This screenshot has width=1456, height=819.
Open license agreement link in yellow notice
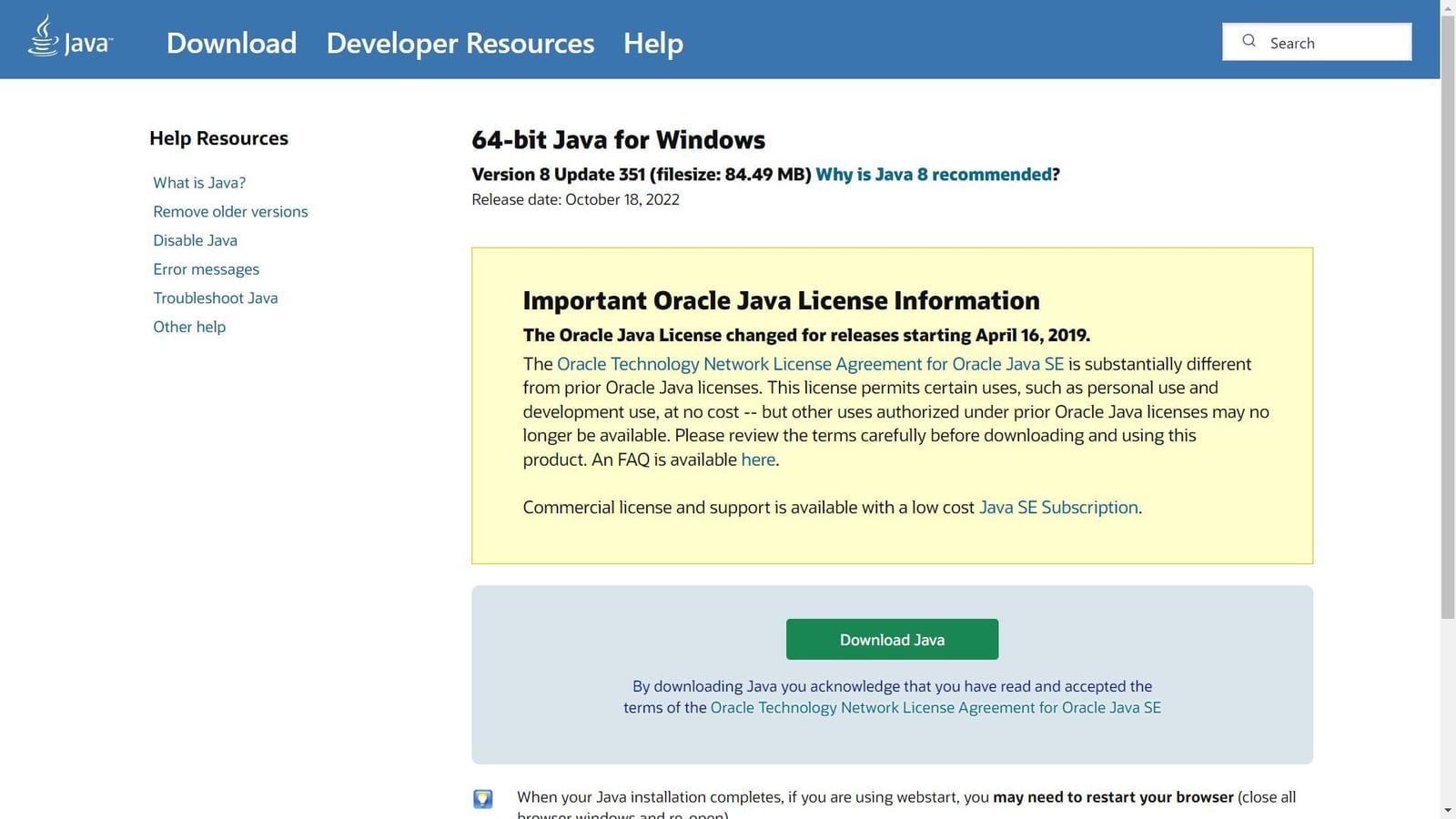pyautogui.click(x=810, y=364)
